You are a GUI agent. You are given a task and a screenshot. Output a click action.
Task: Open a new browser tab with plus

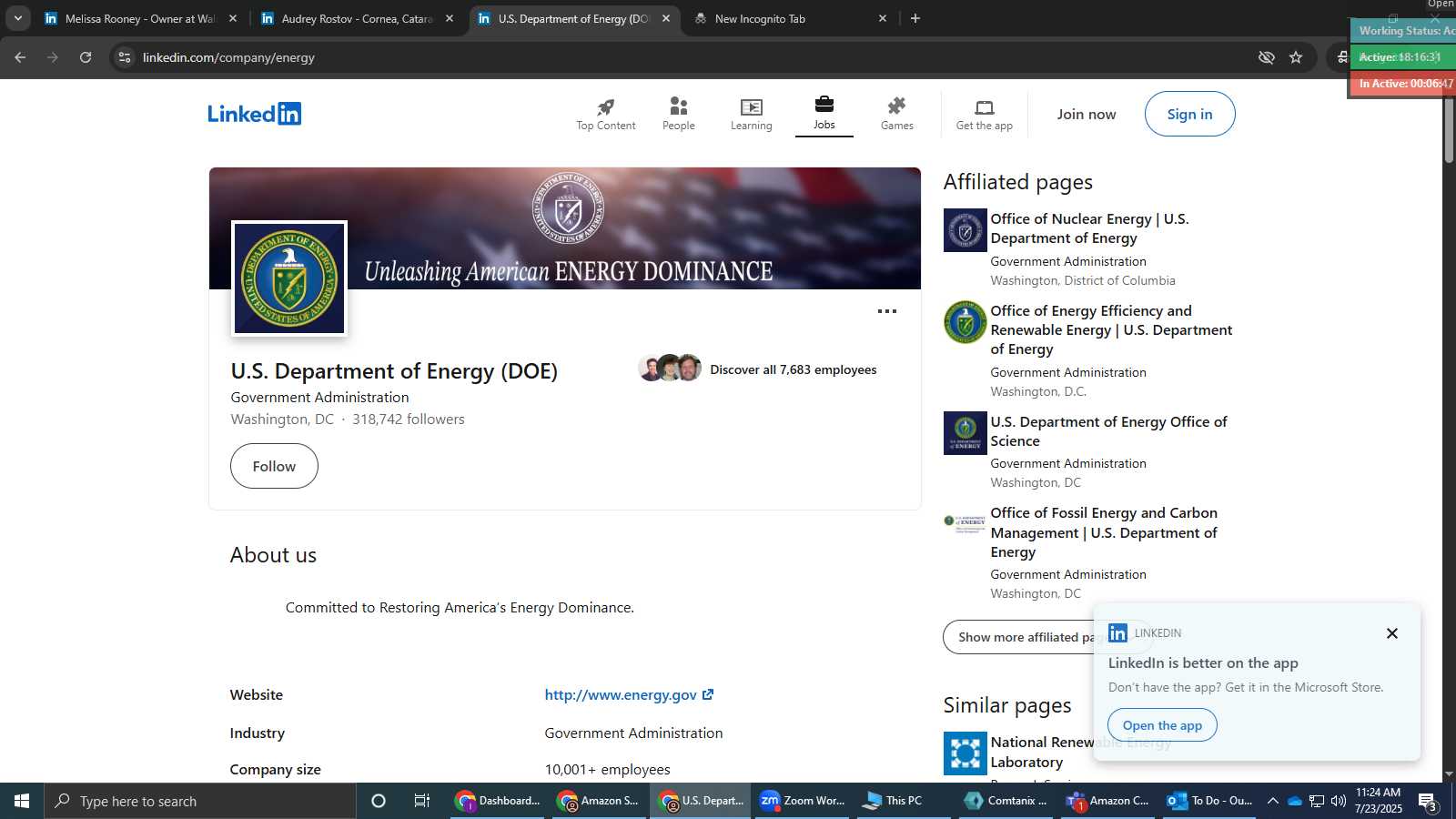point(915,18)
